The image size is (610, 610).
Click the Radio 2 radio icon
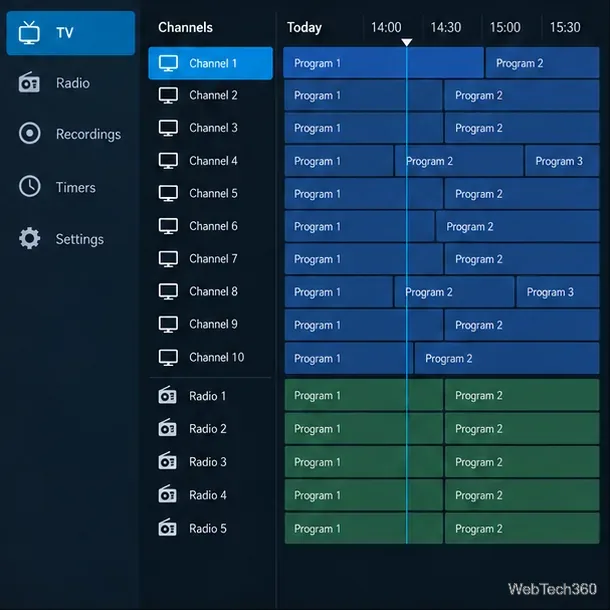pos(167,428)
